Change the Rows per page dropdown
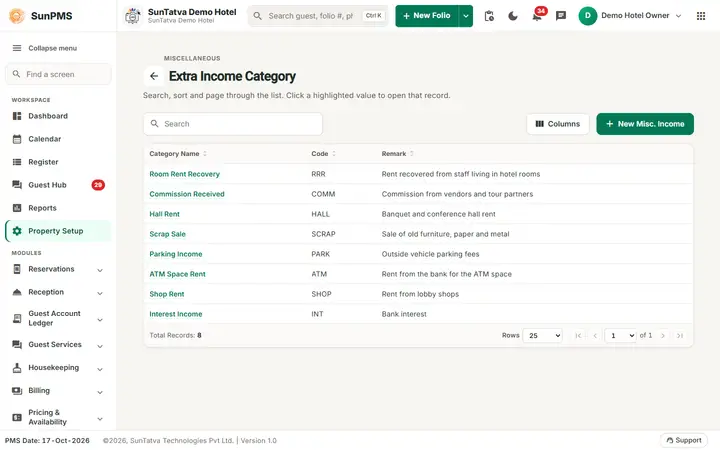The height and width of the screenshot is (450, 720). [543, 336]
